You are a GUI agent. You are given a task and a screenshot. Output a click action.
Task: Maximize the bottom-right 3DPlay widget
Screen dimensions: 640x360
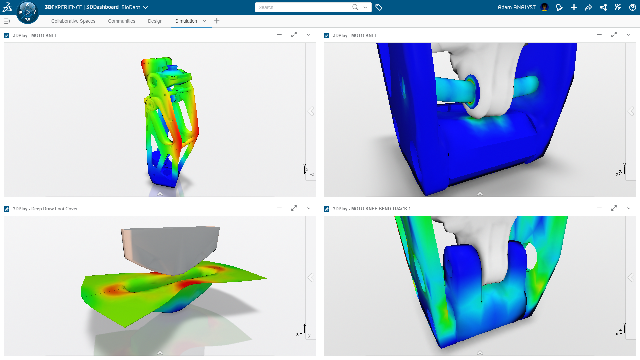click(x=614, y=208)
